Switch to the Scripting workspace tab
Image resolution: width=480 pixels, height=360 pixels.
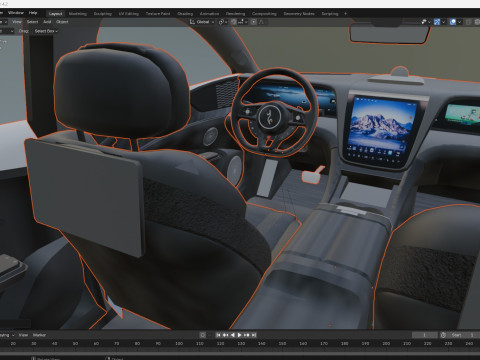click(x=330, y=14)
